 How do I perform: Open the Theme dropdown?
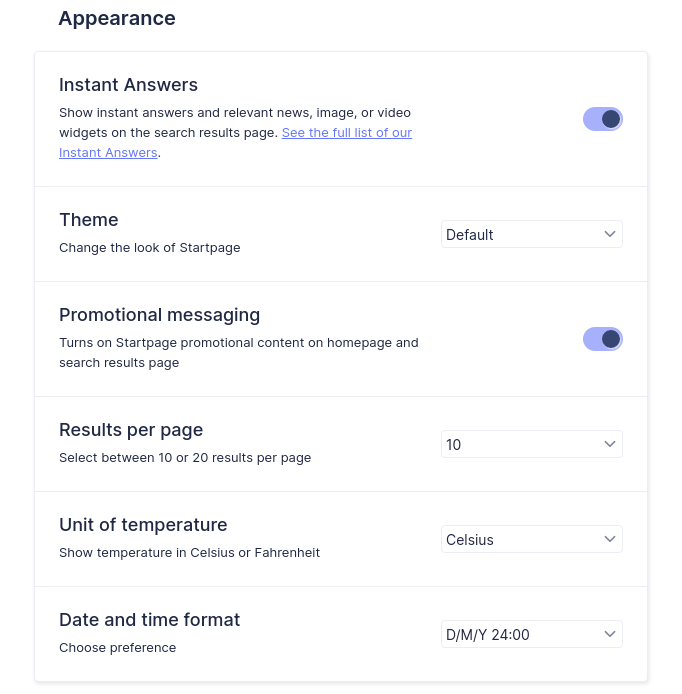[532, 234]
